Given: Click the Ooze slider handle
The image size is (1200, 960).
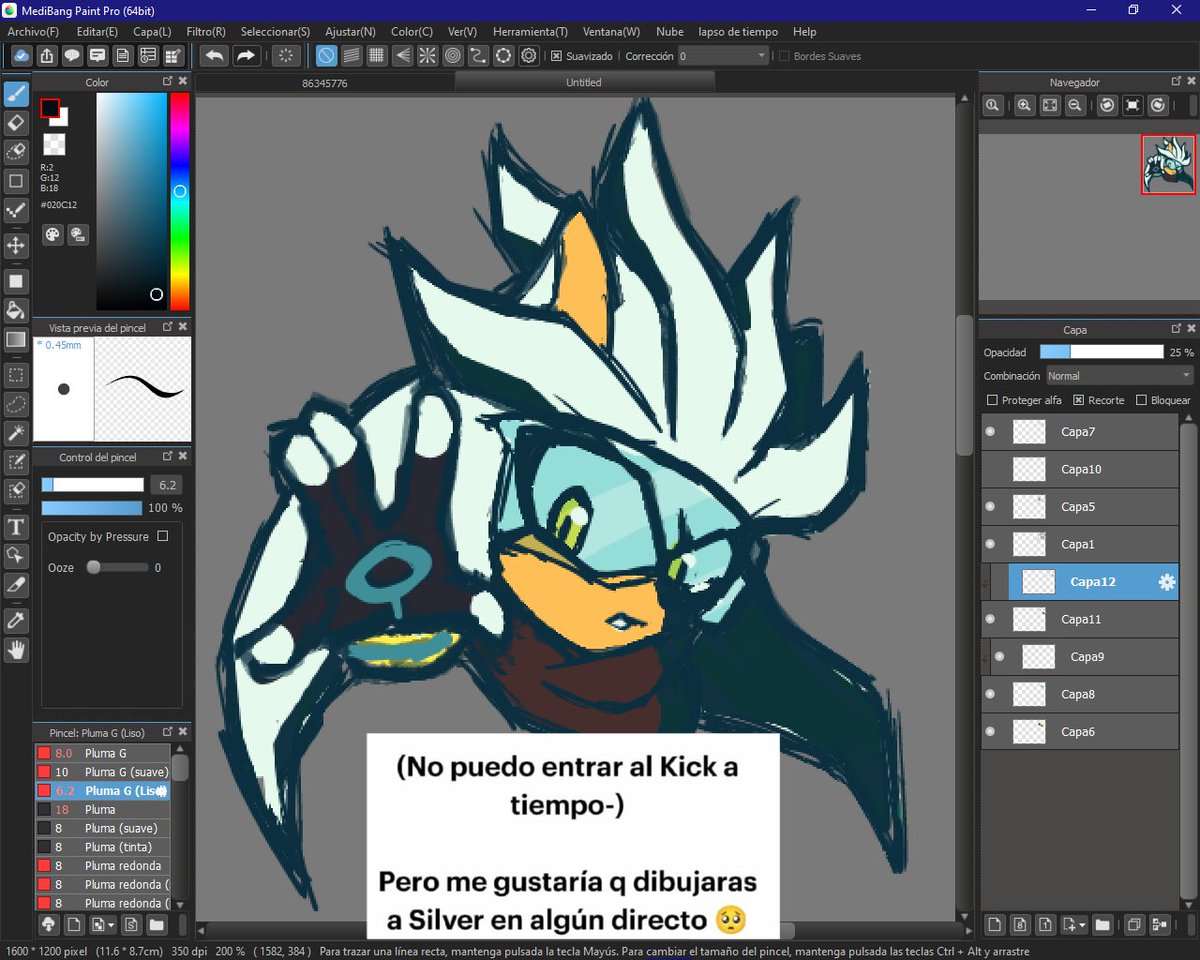Looking at the screenshot, I should click(93, 567).
